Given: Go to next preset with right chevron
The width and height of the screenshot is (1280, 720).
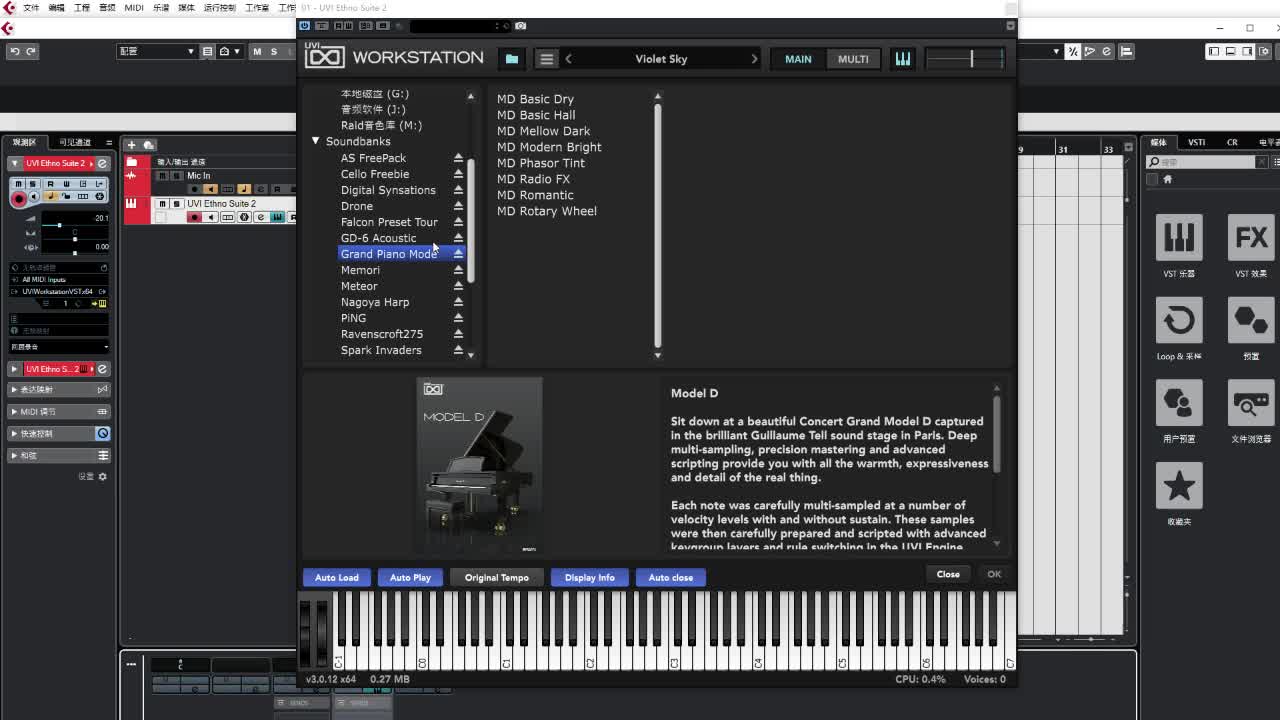Looking at the screenshot, I should click(754, 59).
